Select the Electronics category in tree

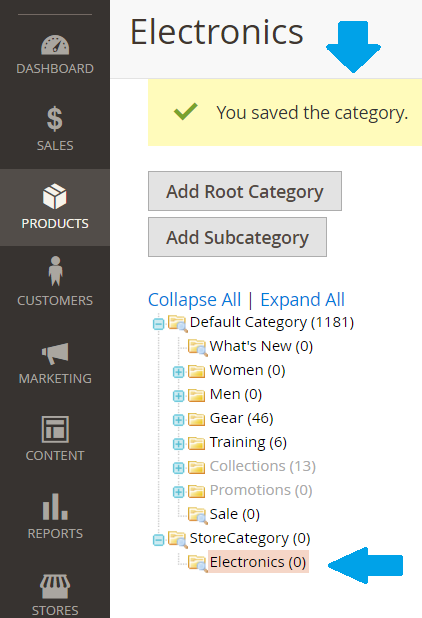point(258,562)
